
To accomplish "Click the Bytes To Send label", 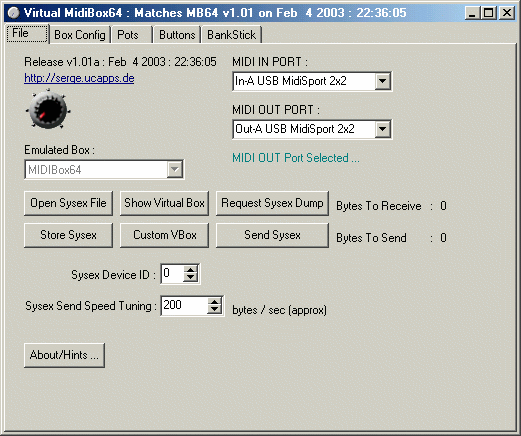I will click(371, 238).
